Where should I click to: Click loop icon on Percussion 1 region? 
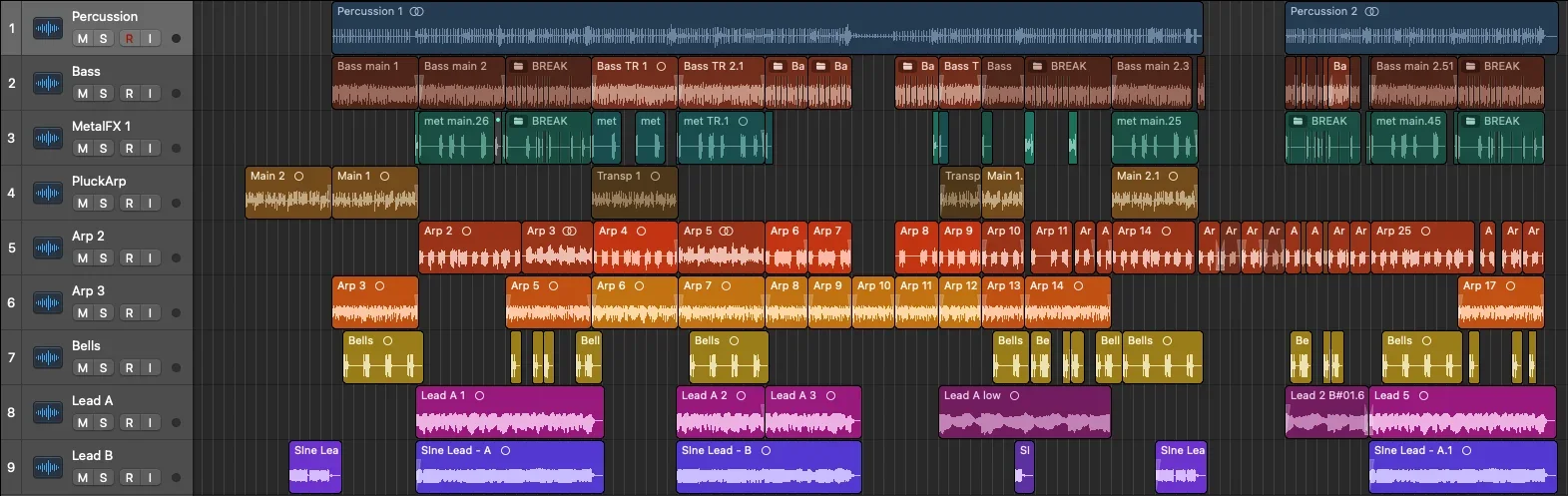417,12
